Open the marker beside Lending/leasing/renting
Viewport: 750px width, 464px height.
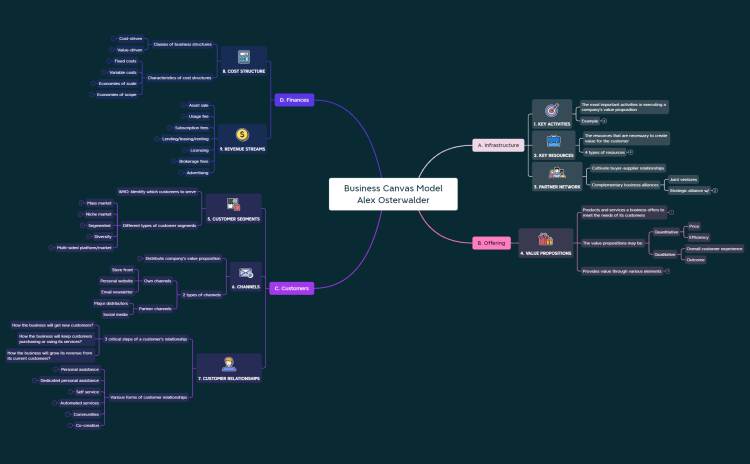click(156, 139)
